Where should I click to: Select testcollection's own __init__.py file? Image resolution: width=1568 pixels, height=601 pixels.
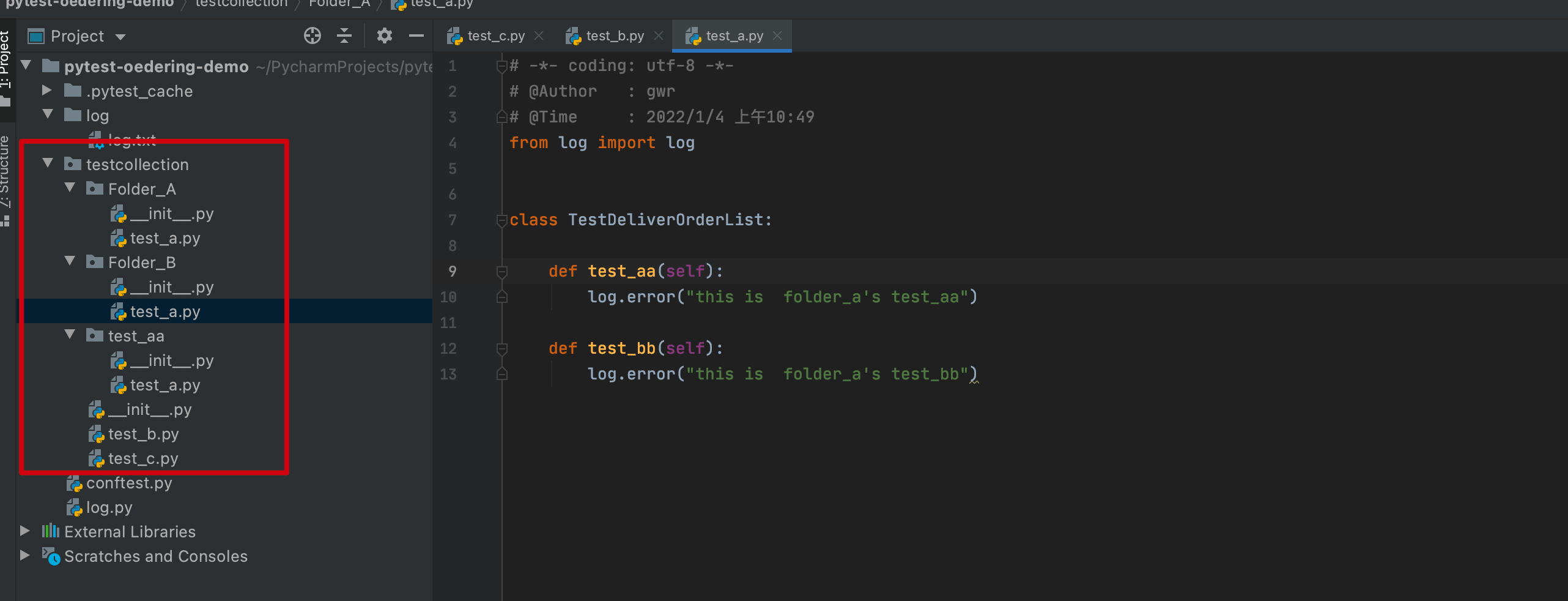point(149,409)
